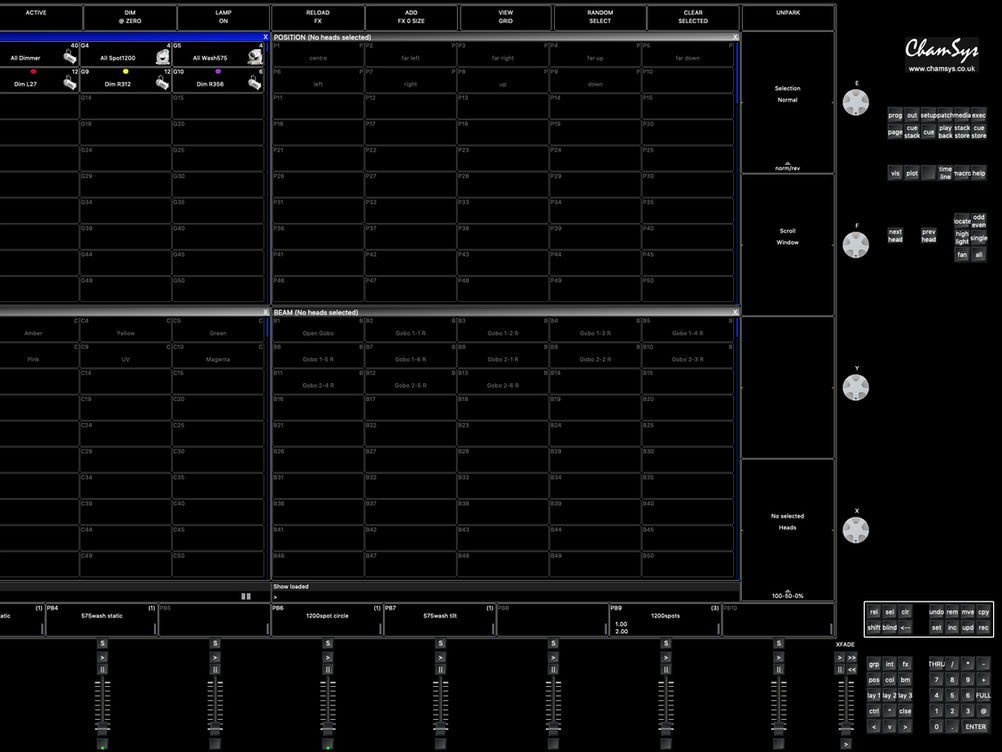Click the THRU key on keypad

tap(937, 664)
